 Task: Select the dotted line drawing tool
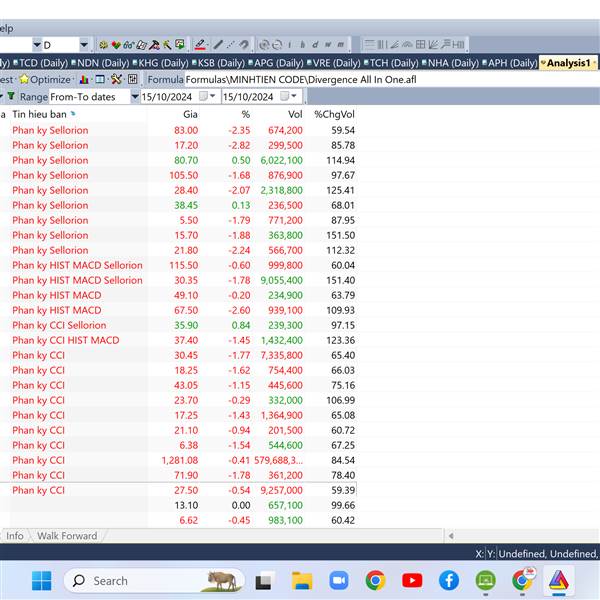click(x=231, y=45)
